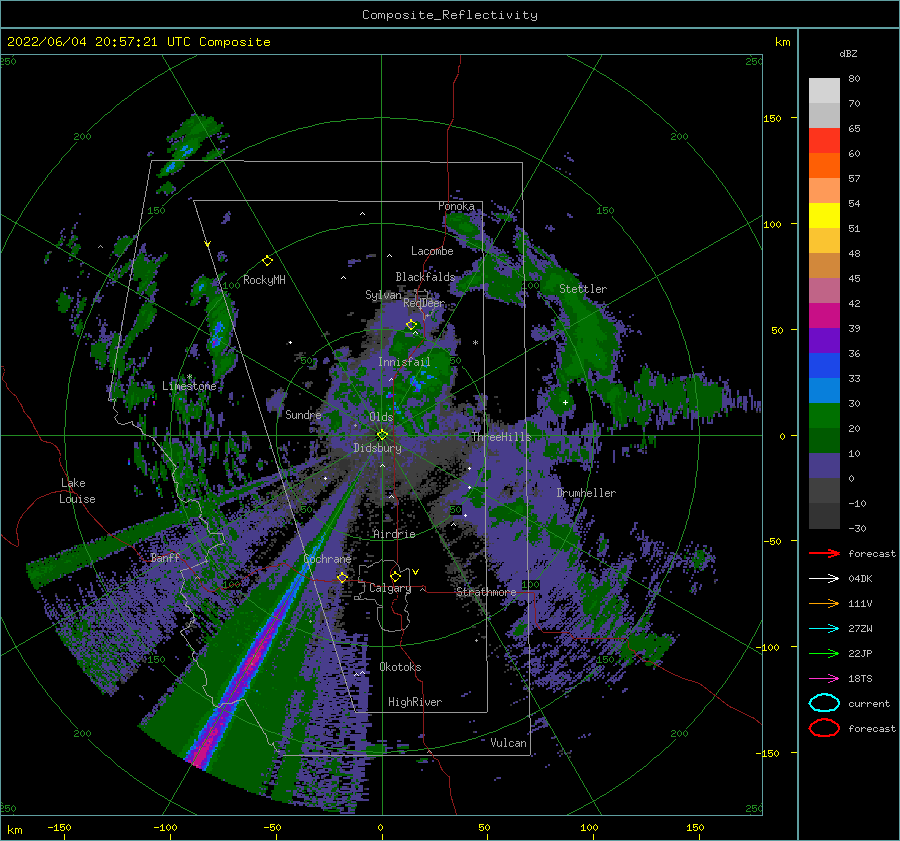Click the dBZ legend heading
The height and width of the screenshot is (841, 900).
[848, 53]
